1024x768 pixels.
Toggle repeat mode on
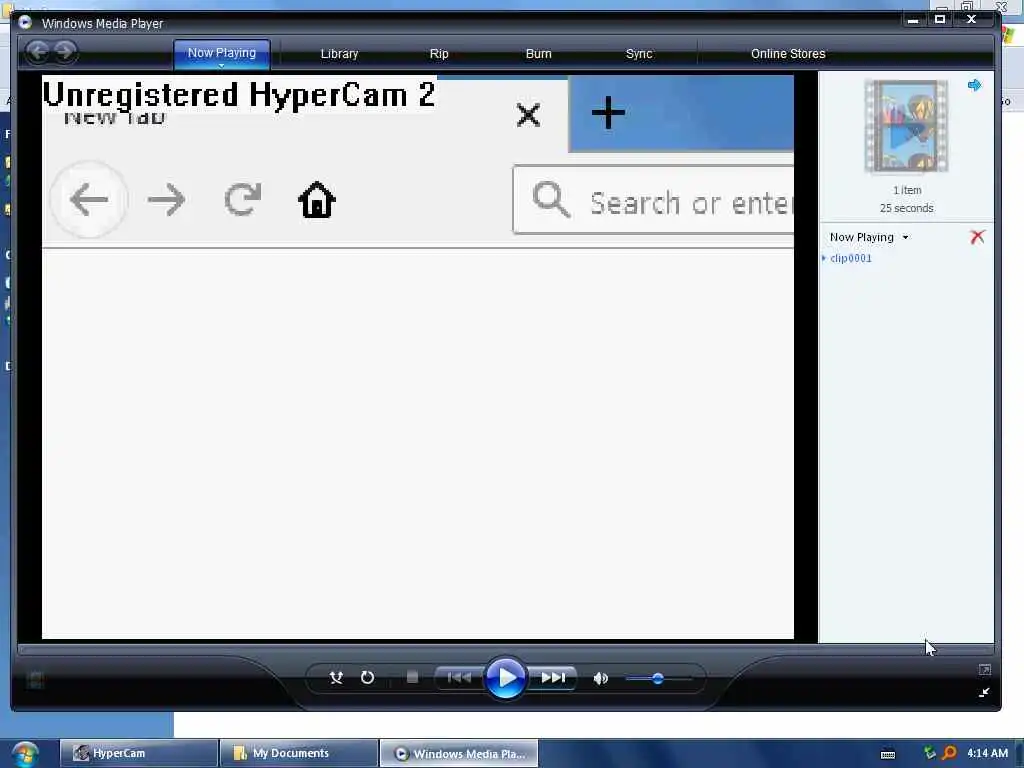coord(368,678)
